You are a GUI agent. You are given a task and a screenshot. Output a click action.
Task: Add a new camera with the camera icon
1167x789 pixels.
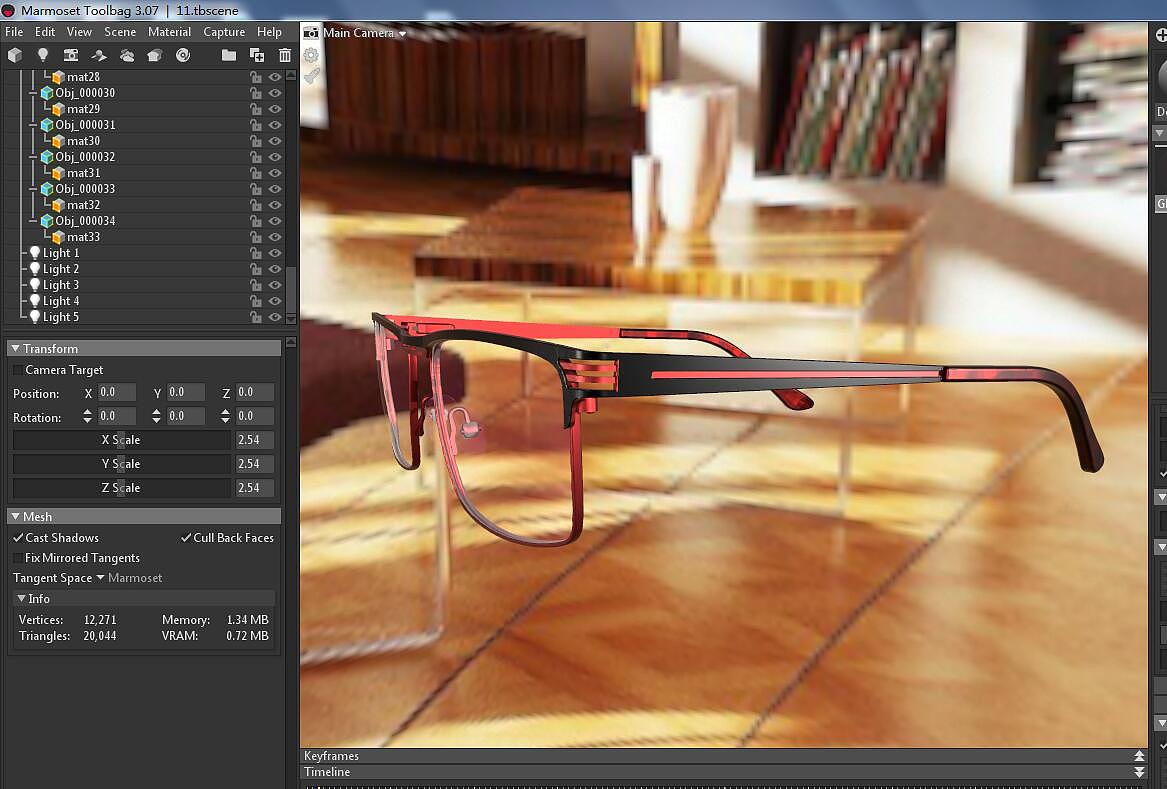point(71,55)
